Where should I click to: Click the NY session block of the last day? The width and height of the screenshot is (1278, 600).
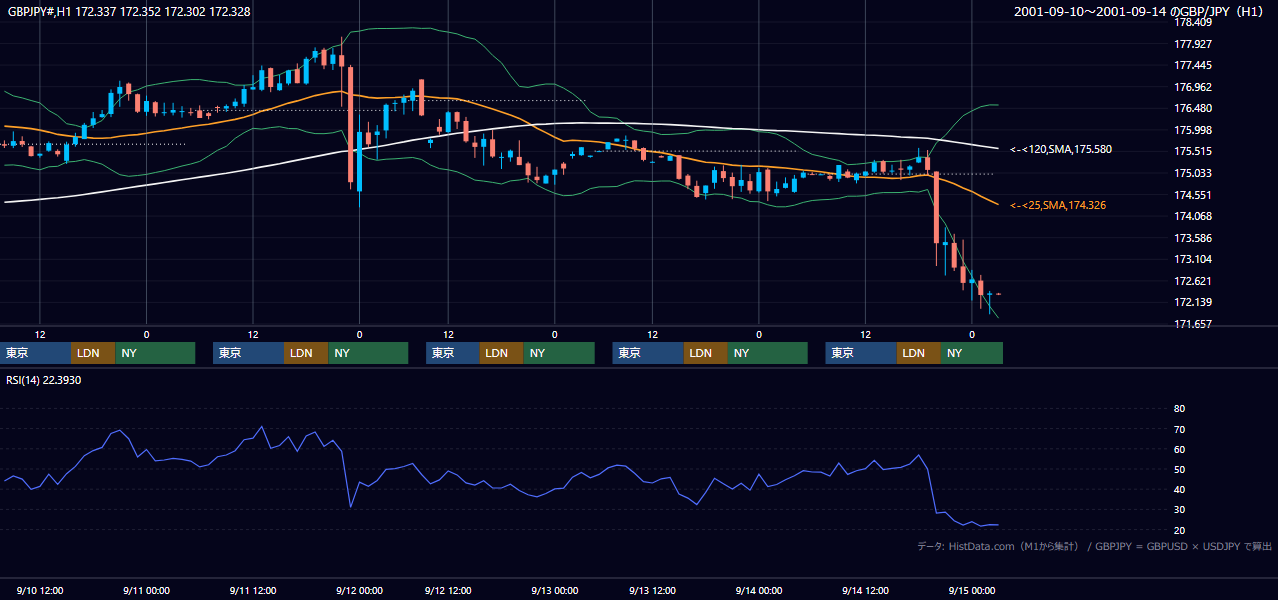click(x=971, y=353)
